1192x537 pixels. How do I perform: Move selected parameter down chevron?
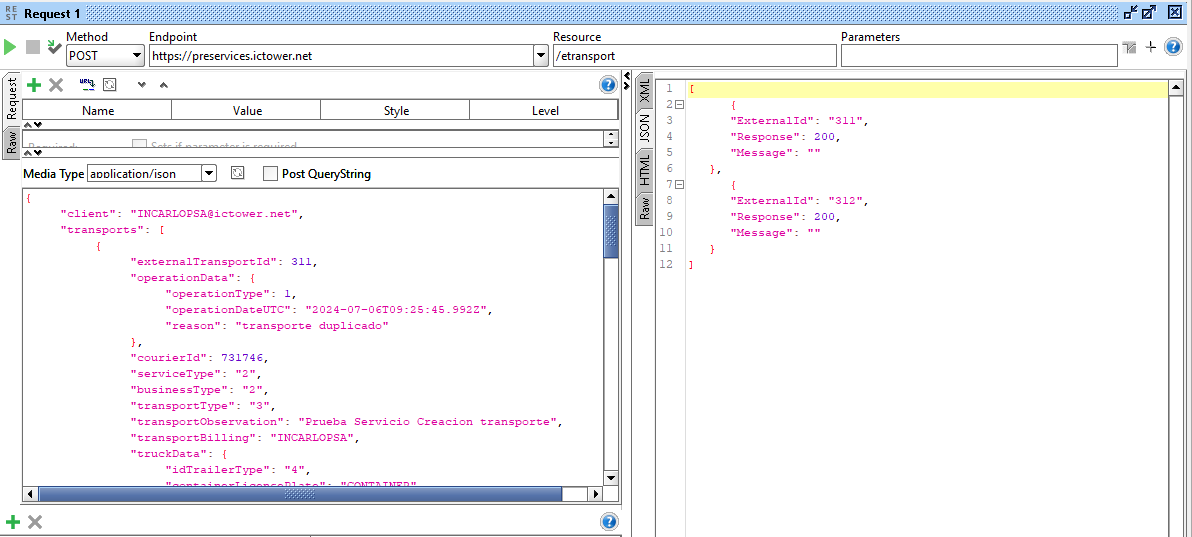coord(141,85)
